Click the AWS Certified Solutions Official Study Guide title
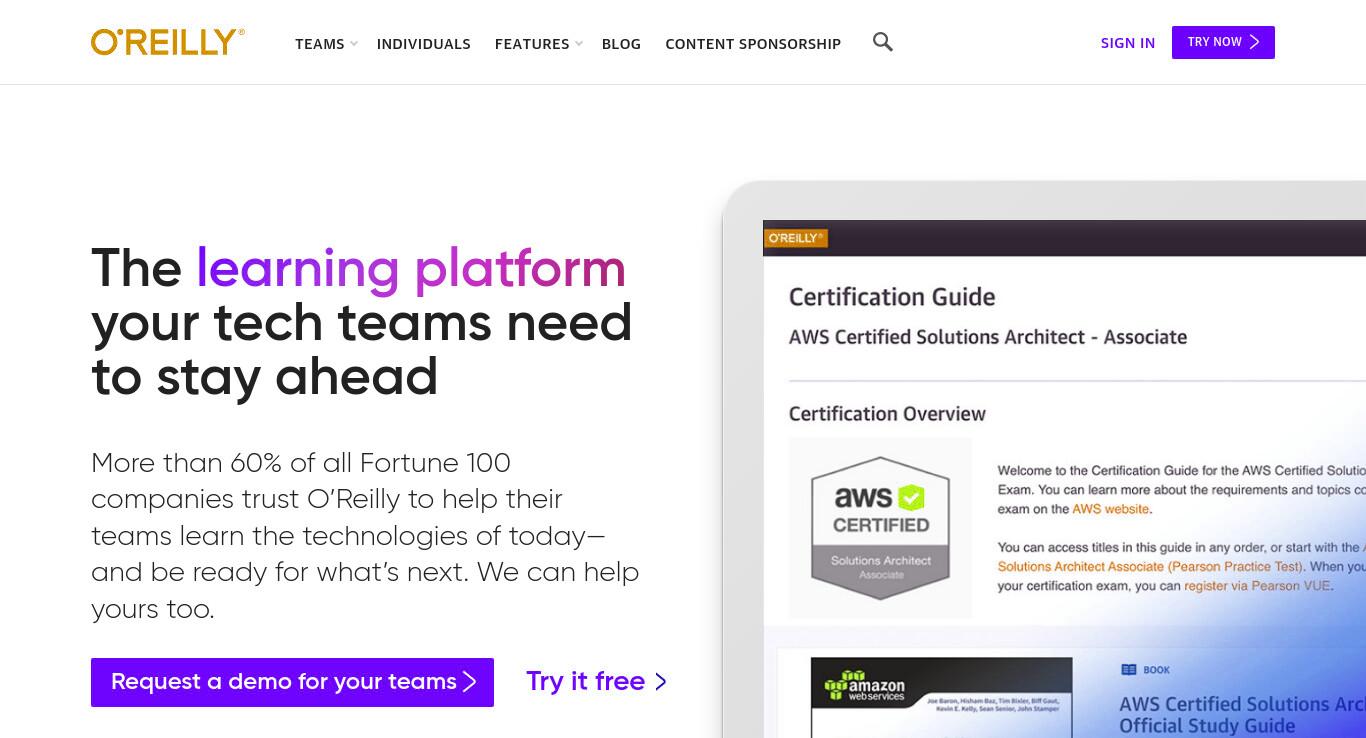Screen dimensions: 1366x738 click(x=1242, y=715)
